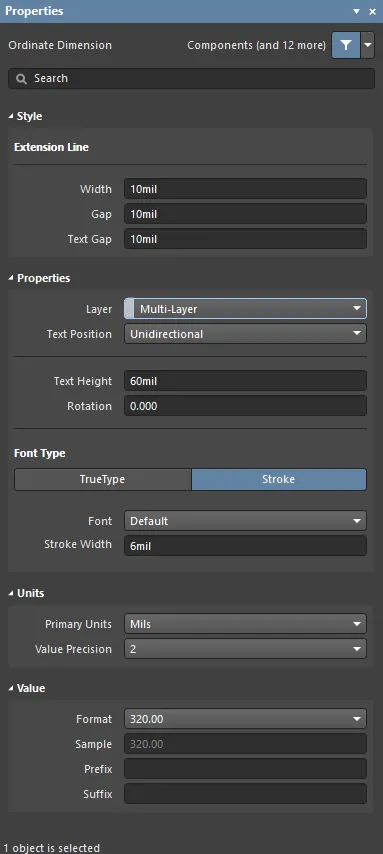
Task: Select Stroke font type
Action: pos(279,479)
